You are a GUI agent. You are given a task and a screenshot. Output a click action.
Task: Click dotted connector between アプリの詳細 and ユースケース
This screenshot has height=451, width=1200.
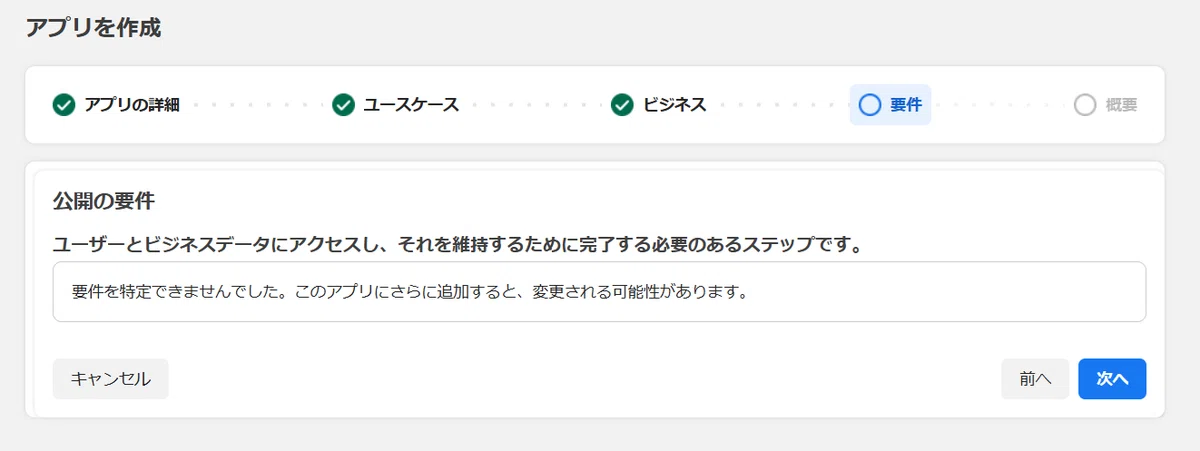[x=256, y=105]
